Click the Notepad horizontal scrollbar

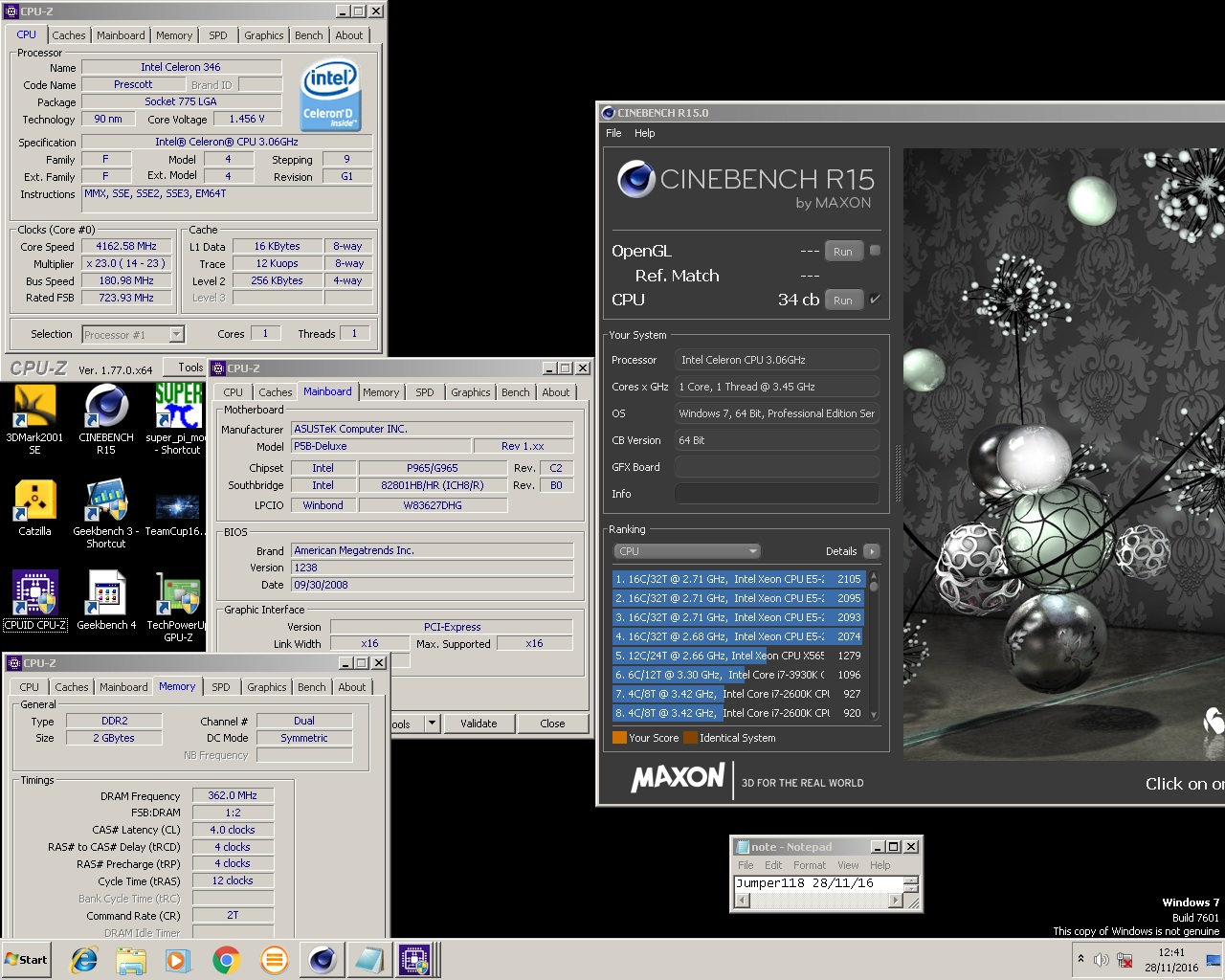(818, 901)
